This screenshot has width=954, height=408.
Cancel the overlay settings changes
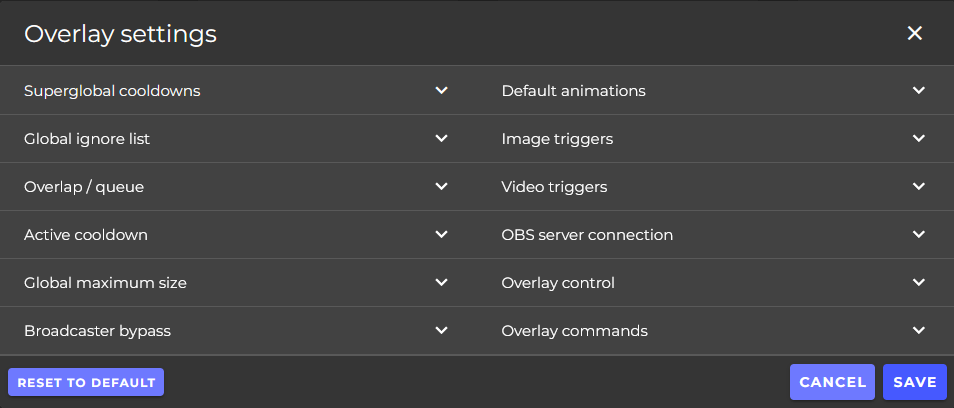point(832,382)
